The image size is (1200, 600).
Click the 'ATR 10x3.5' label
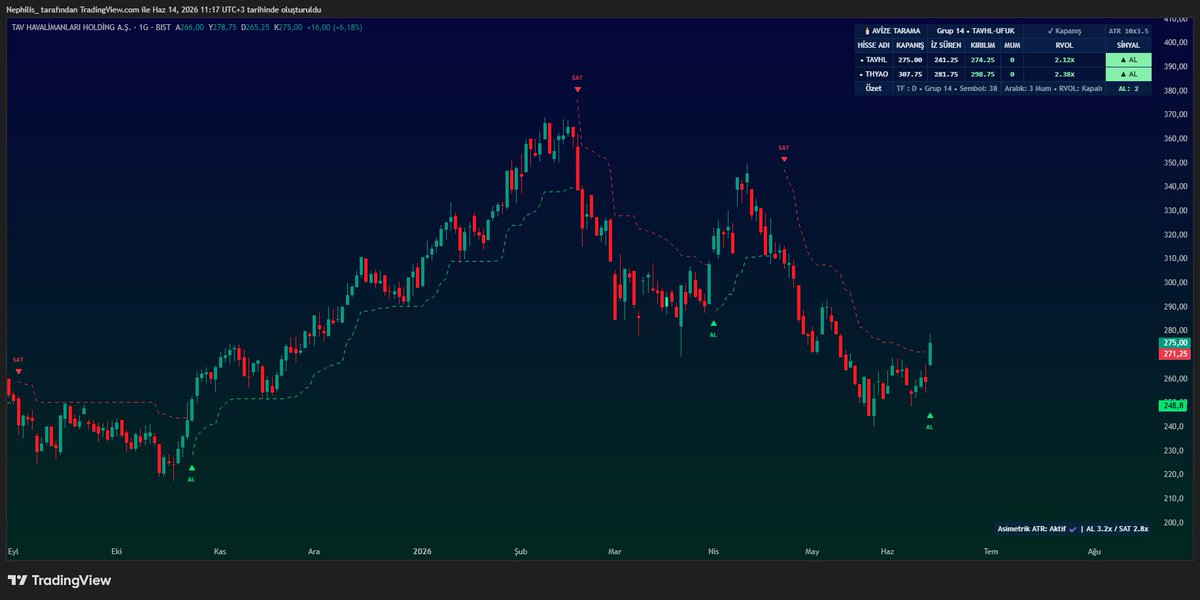point(1128,31)
